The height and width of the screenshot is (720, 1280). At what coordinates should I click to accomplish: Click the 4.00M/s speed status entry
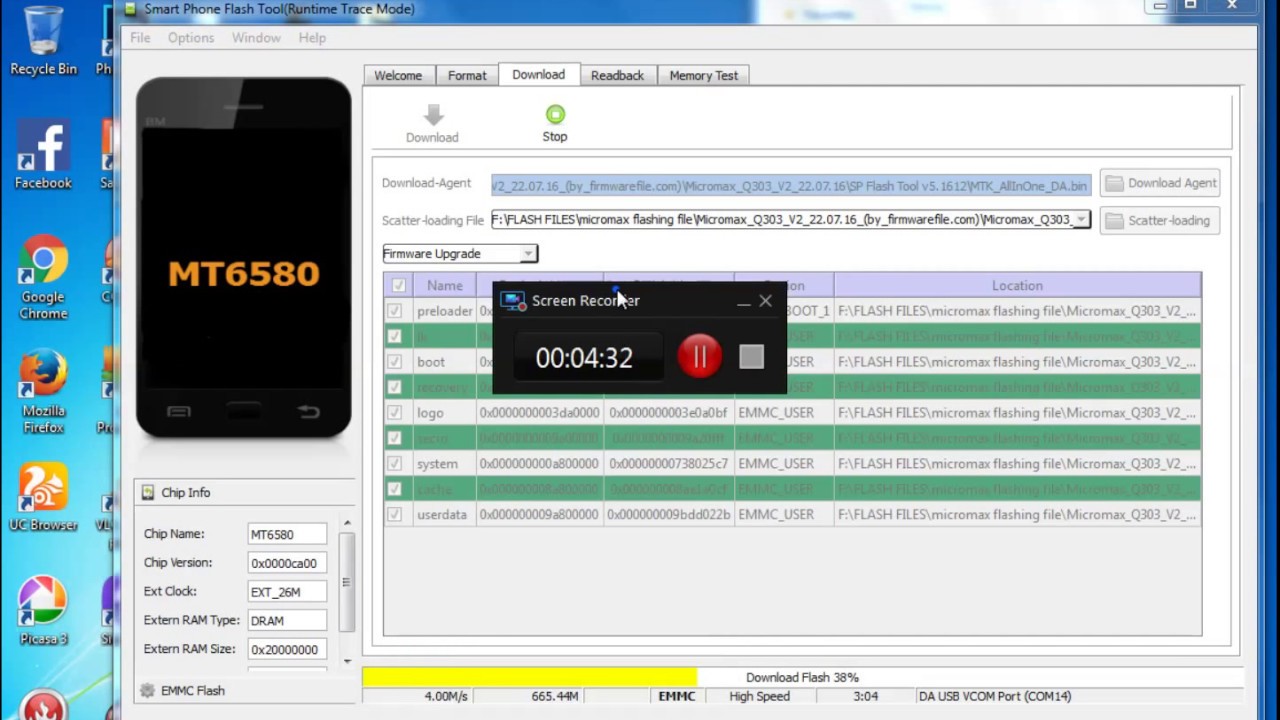(446, 696)
